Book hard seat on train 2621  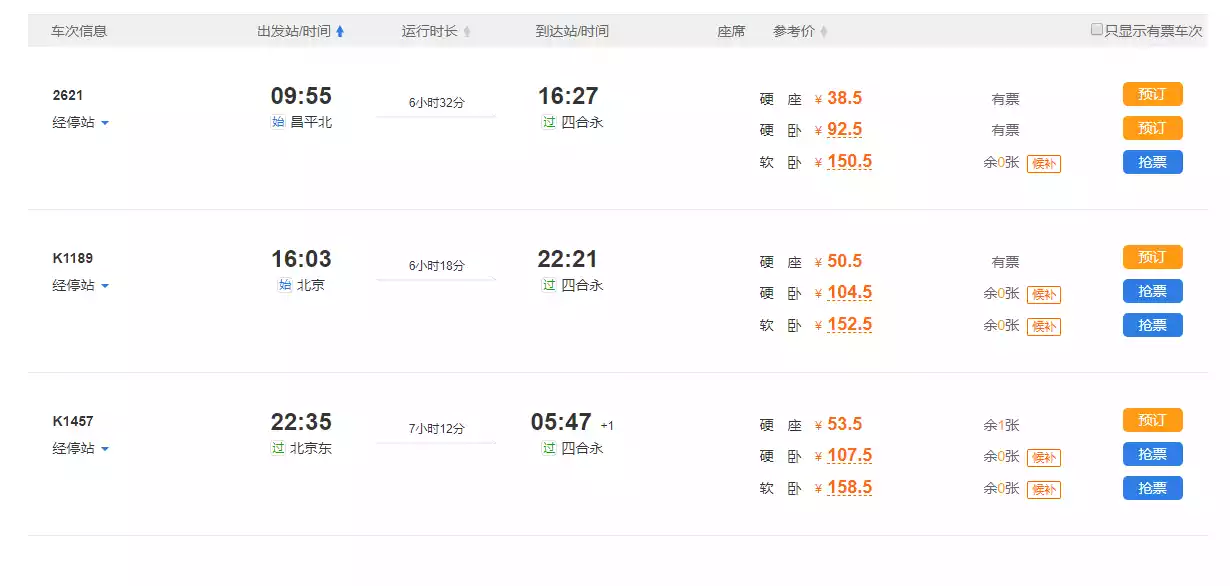(1152, 95)
